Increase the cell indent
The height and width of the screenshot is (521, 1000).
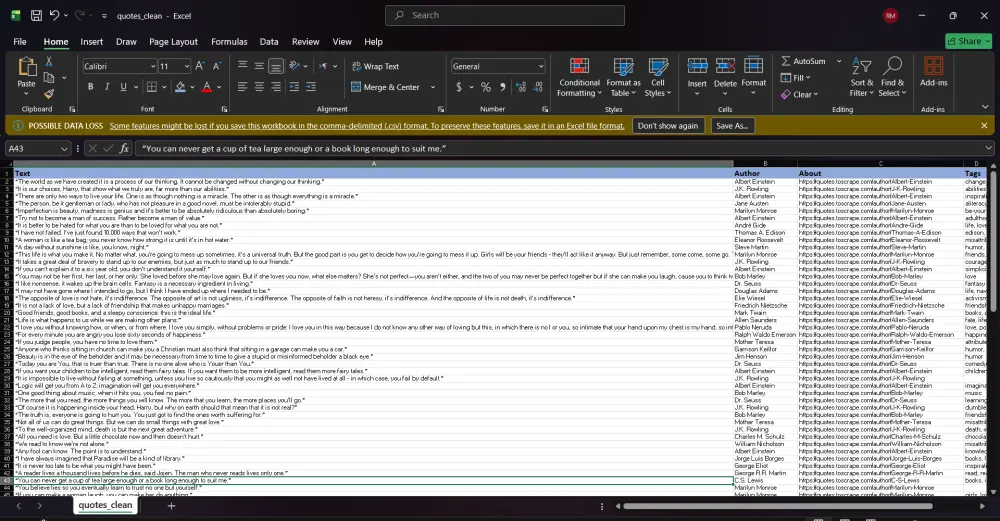[311, 87]
